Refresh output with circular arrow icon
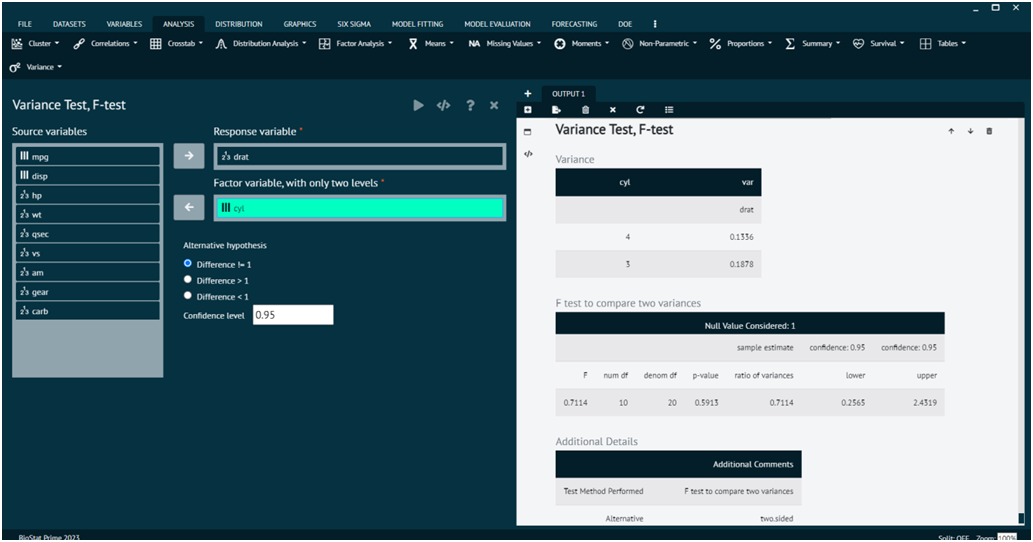 640,110
